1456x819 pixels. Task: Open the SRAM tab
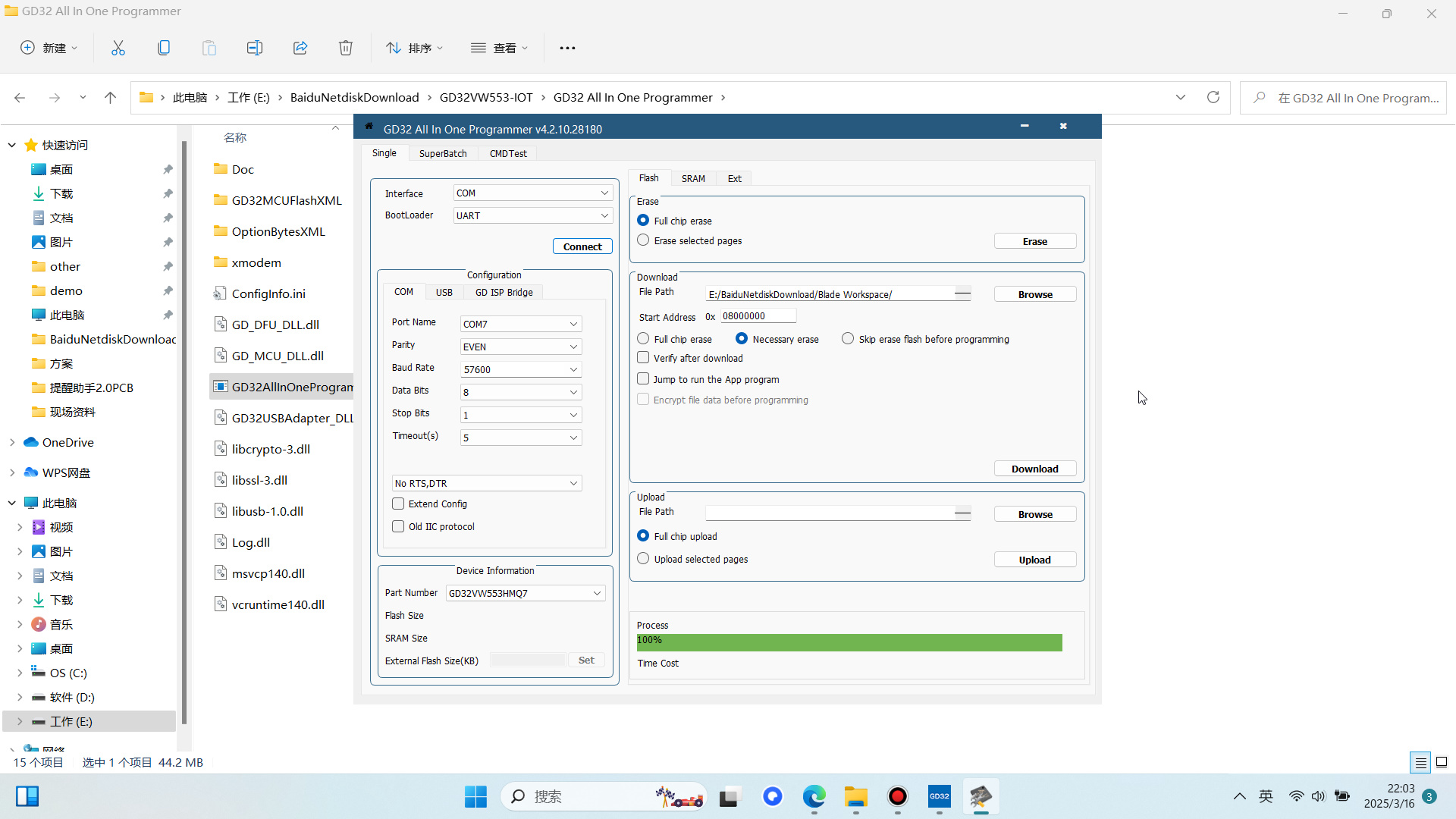[x=692, y=178]
